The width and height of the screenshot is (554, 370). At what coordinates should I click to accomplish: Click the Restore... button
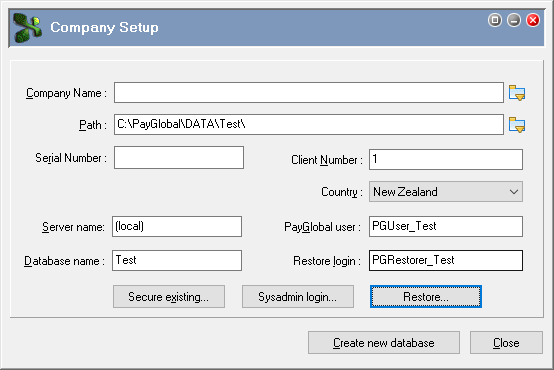click(426, 296)
